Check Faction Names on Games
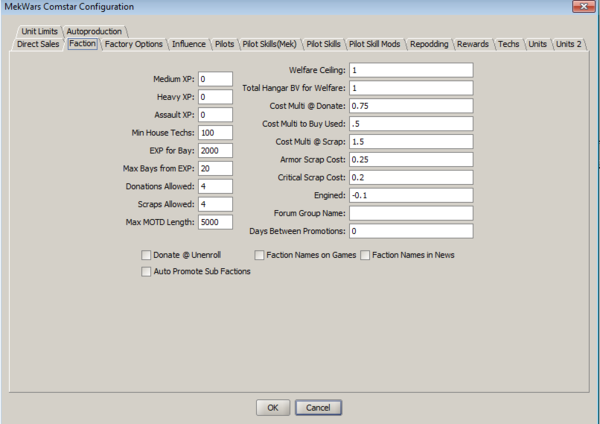Viewport: 600px width, 424px height. [x=260, y=255]
